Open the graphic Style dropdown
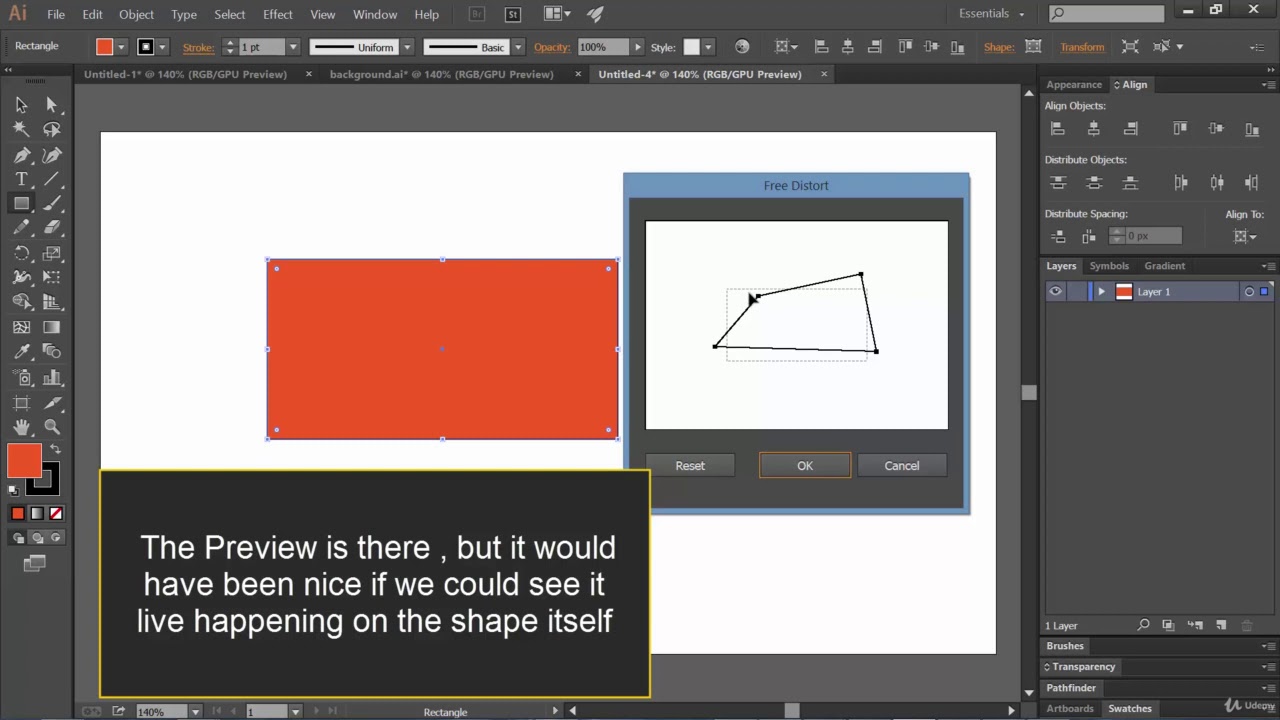The height and width of the screenshot is (720, 1280). click(708, 47)
